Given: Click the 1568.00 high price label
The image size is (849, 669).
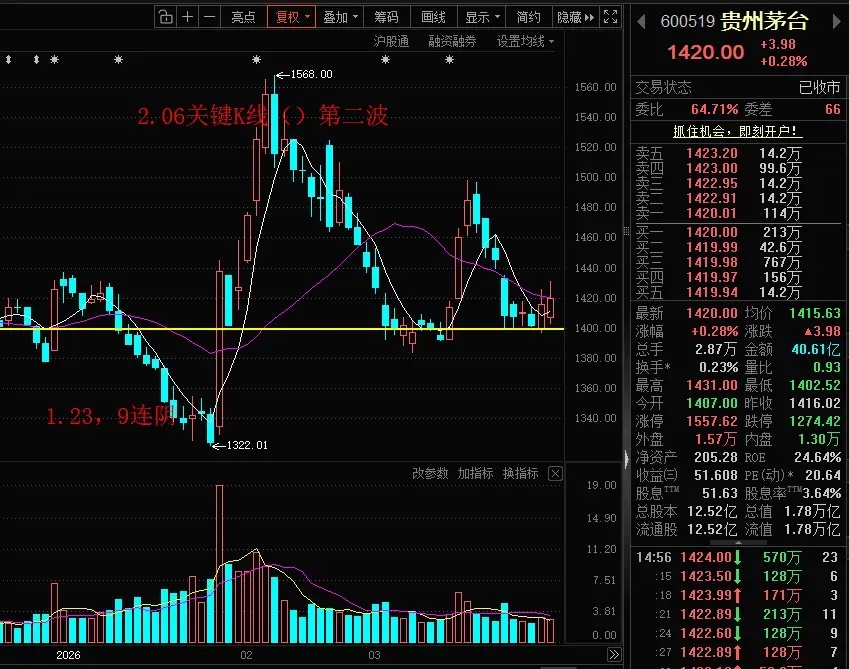Looking at the screenshot, I should 311,74.
